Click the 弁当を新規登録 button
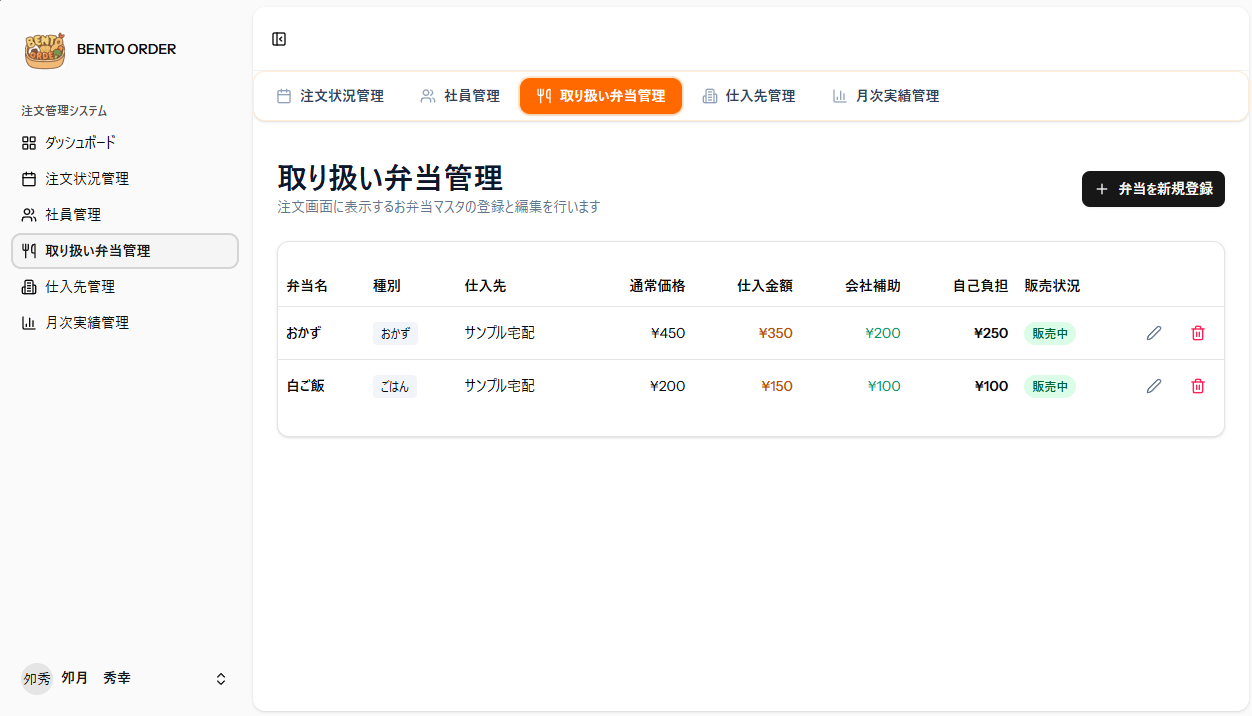1252x716 pixels. (1153, 189)
